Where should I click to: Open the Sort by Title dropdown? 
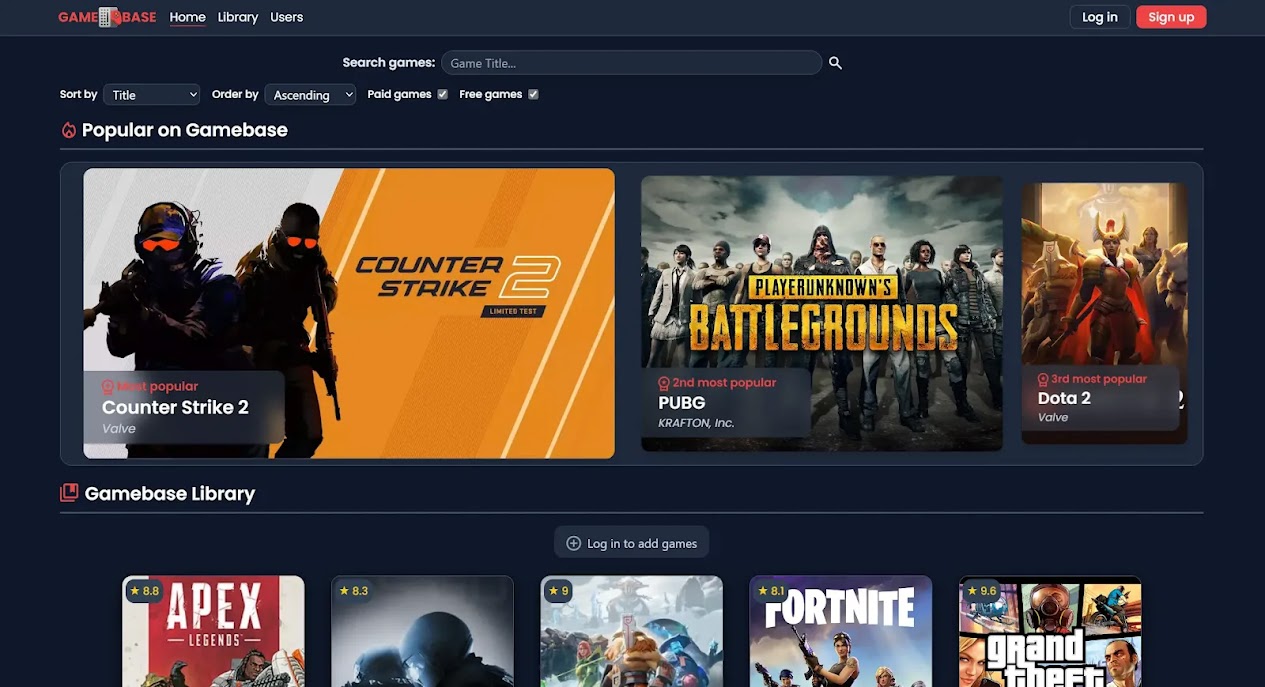click(x=152, y=95)
